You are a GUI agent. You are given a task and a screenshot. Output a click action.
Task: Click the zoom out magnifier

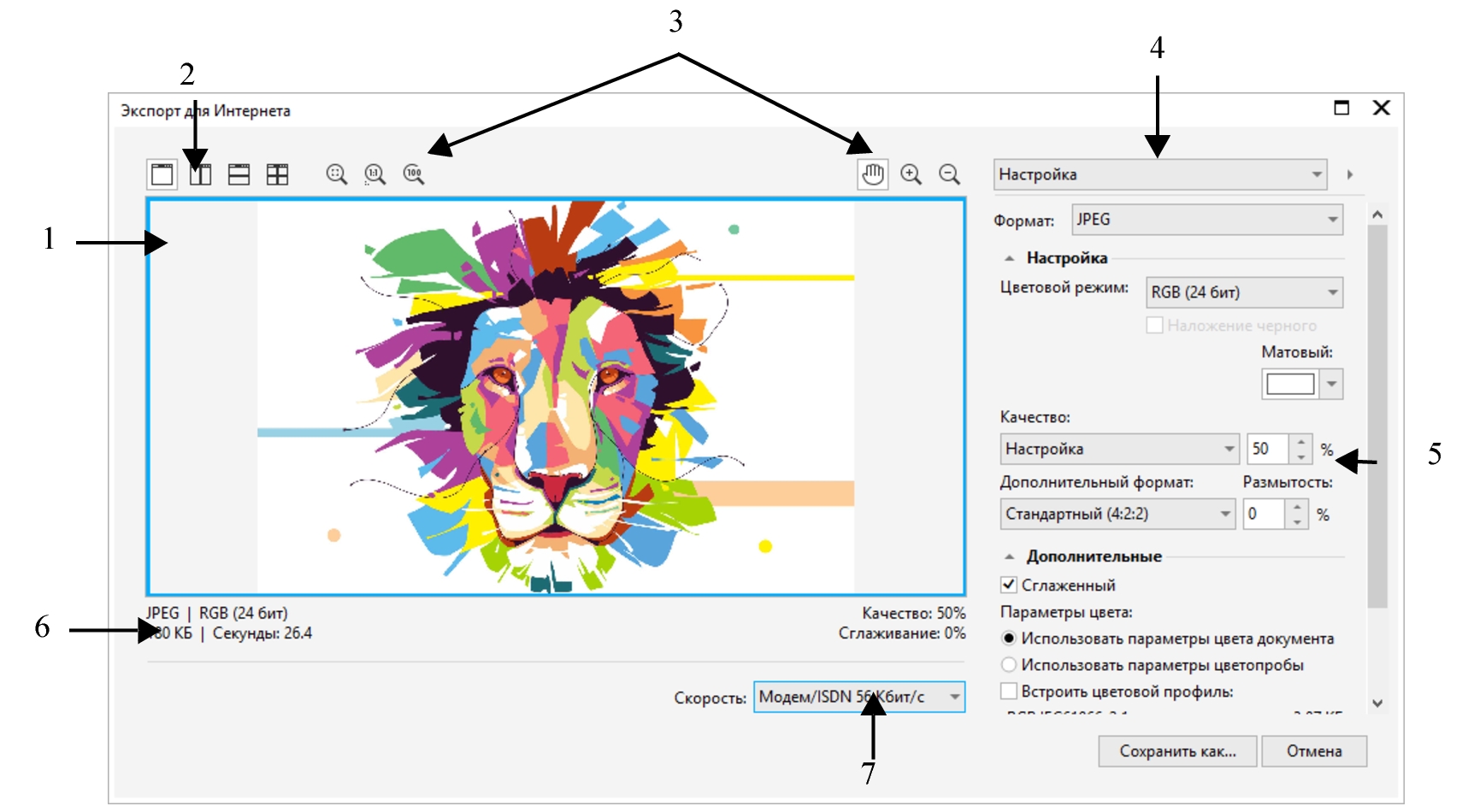pyautogui.click(x=950, y=174)
